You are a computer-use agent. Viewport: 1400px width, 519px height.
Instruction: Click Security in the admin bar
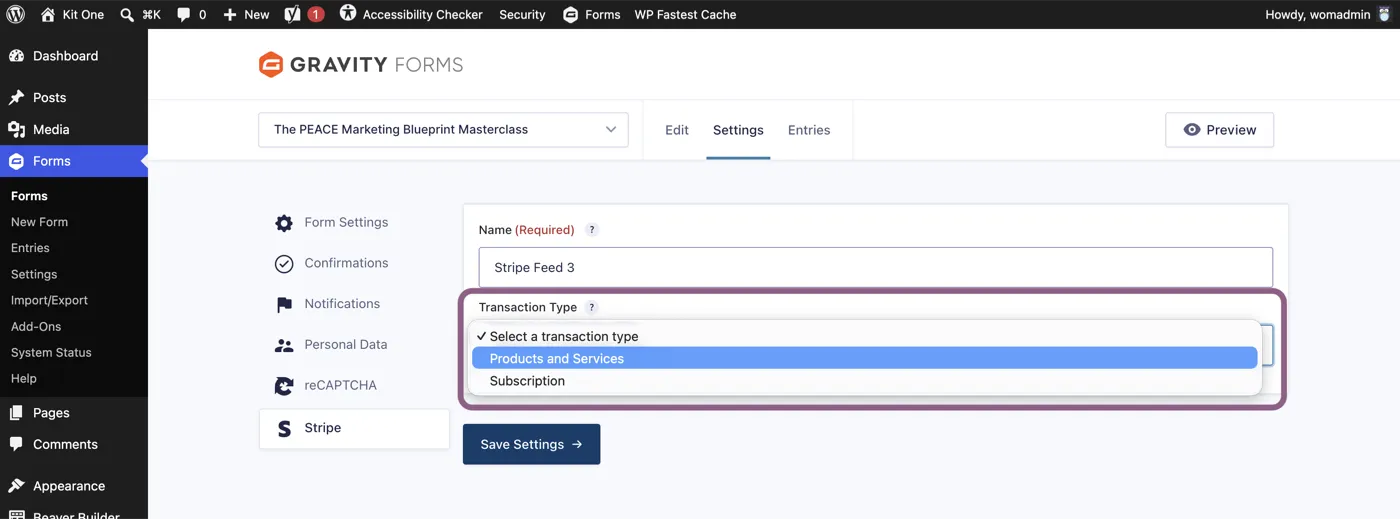pos(522,14)
